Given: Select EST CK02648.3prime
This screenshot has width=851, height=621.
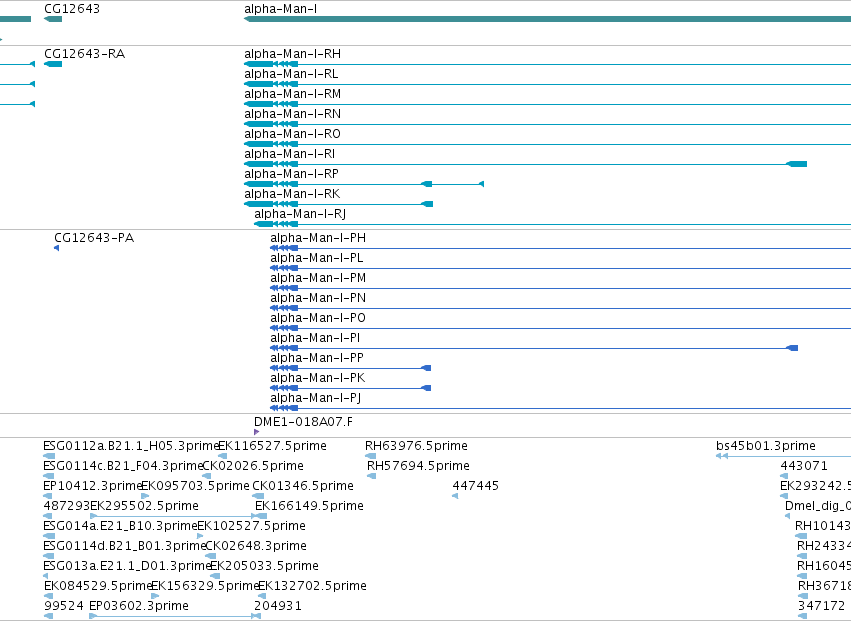Looking at the screenshot, I should (256, 546).
